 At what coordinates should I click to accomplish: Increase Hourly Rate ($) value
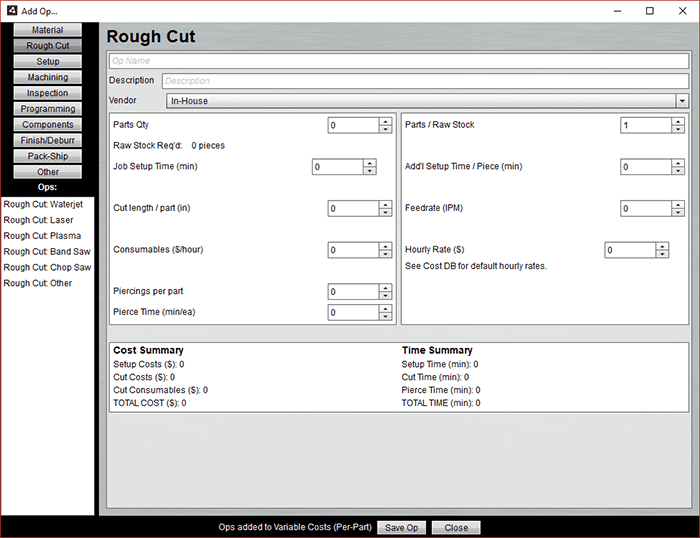tap(662, 246)
